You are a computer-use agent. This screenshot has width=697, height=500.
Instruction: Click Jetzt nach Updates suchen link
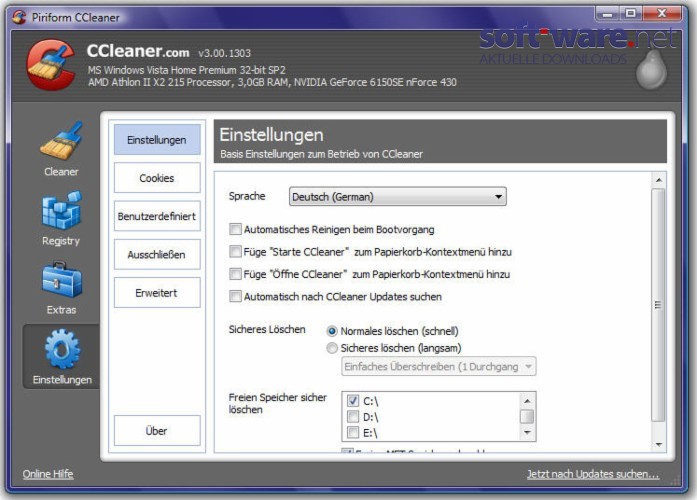coord(593,474)
